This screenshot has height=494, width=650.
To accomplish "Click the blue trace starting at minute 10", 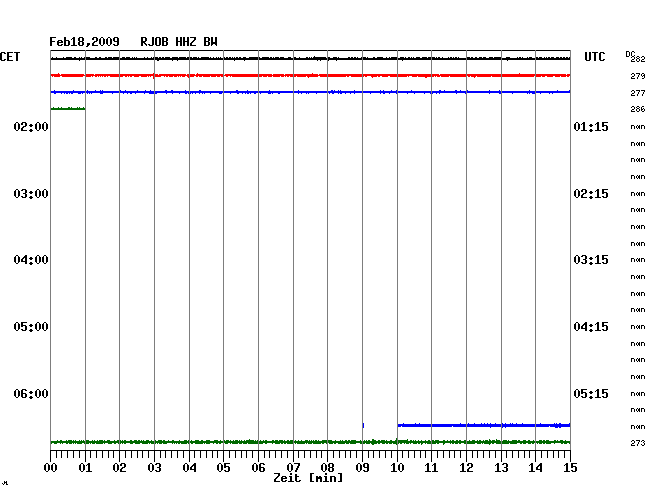I will tap(484, 425).
